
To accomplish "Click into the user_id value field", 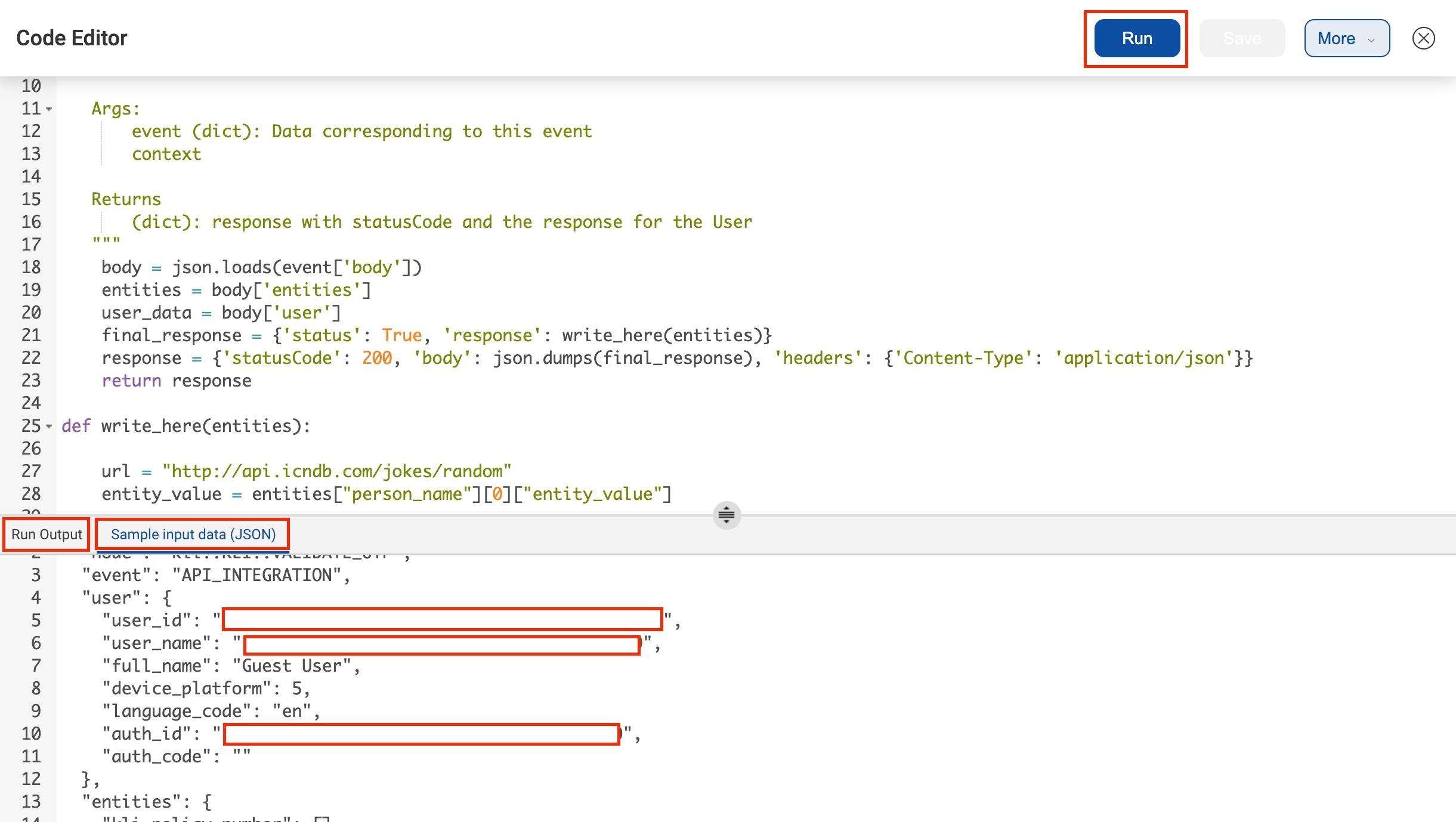I will click(442, 619).
